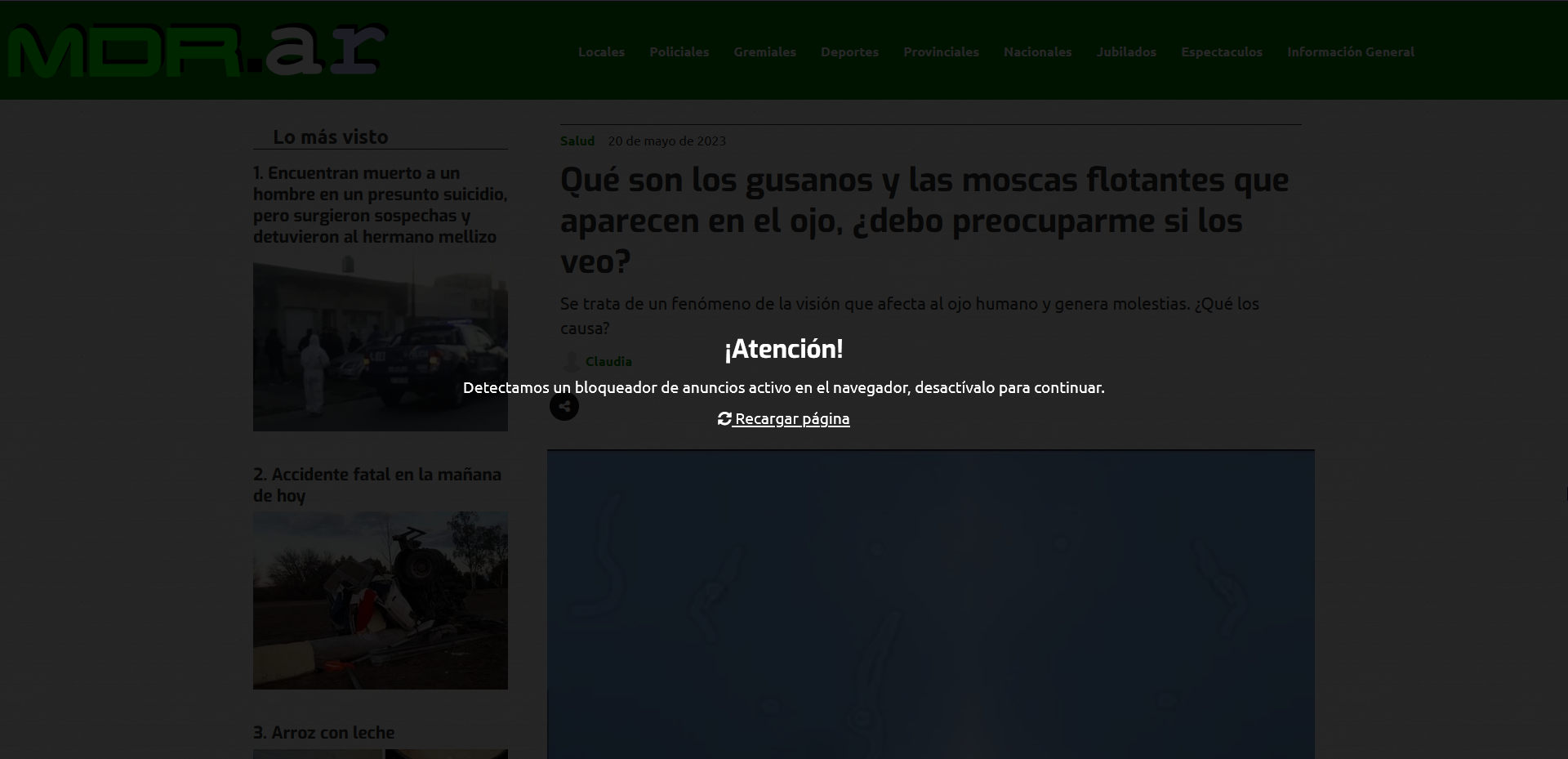Click the reload icon beside Recargar página
The height and width of the screenshot is (759, 1568).
pos(724,418)
